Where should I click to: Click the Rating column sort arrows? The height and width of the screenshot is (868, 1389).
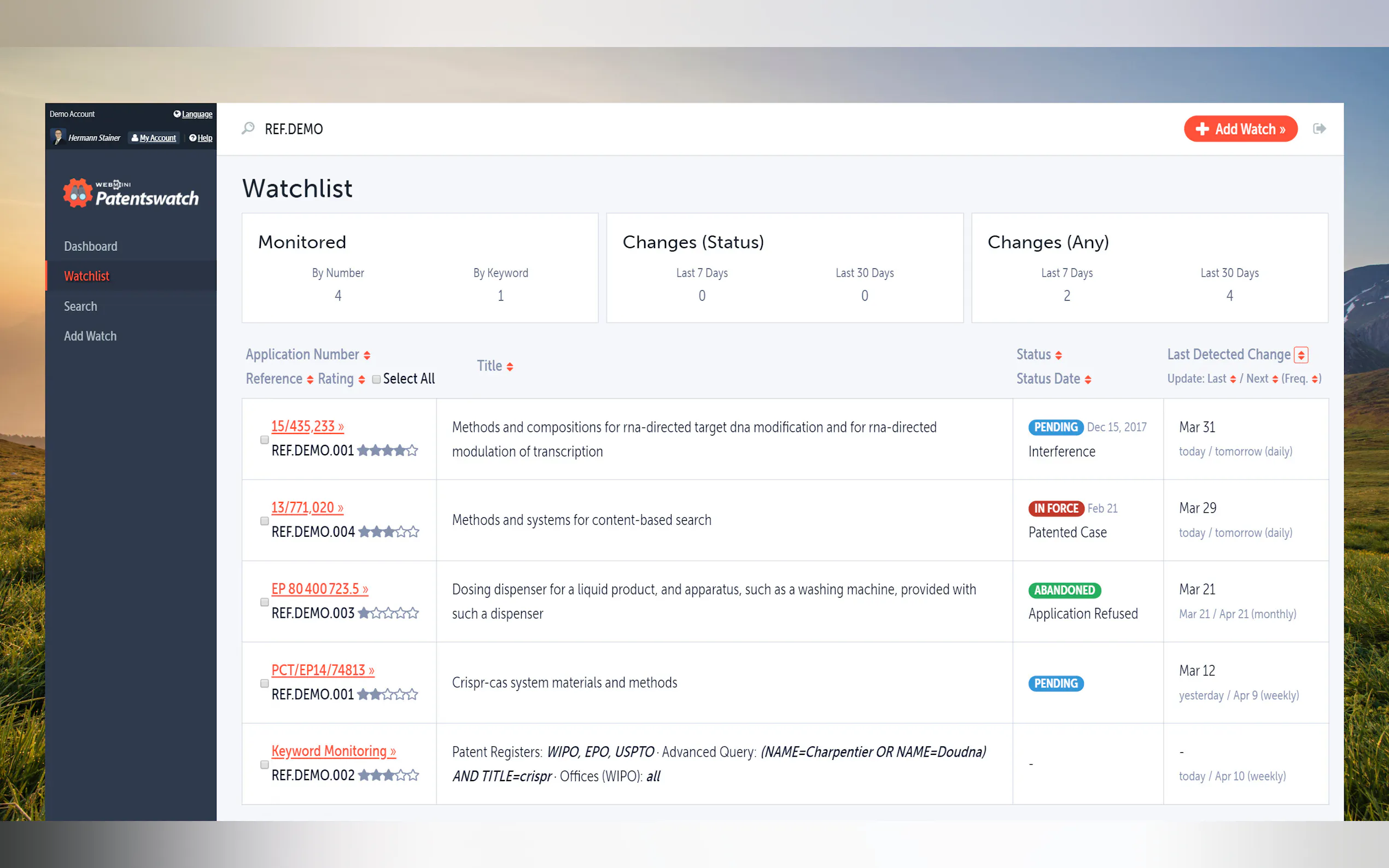tap(362, 379)
